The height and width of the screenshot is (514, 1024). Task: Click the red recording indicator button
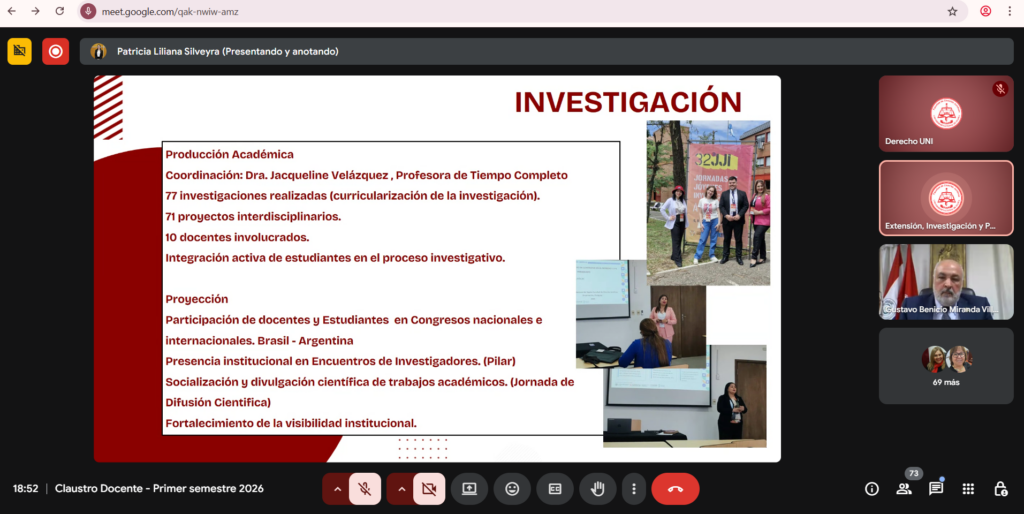pos(55,51)
